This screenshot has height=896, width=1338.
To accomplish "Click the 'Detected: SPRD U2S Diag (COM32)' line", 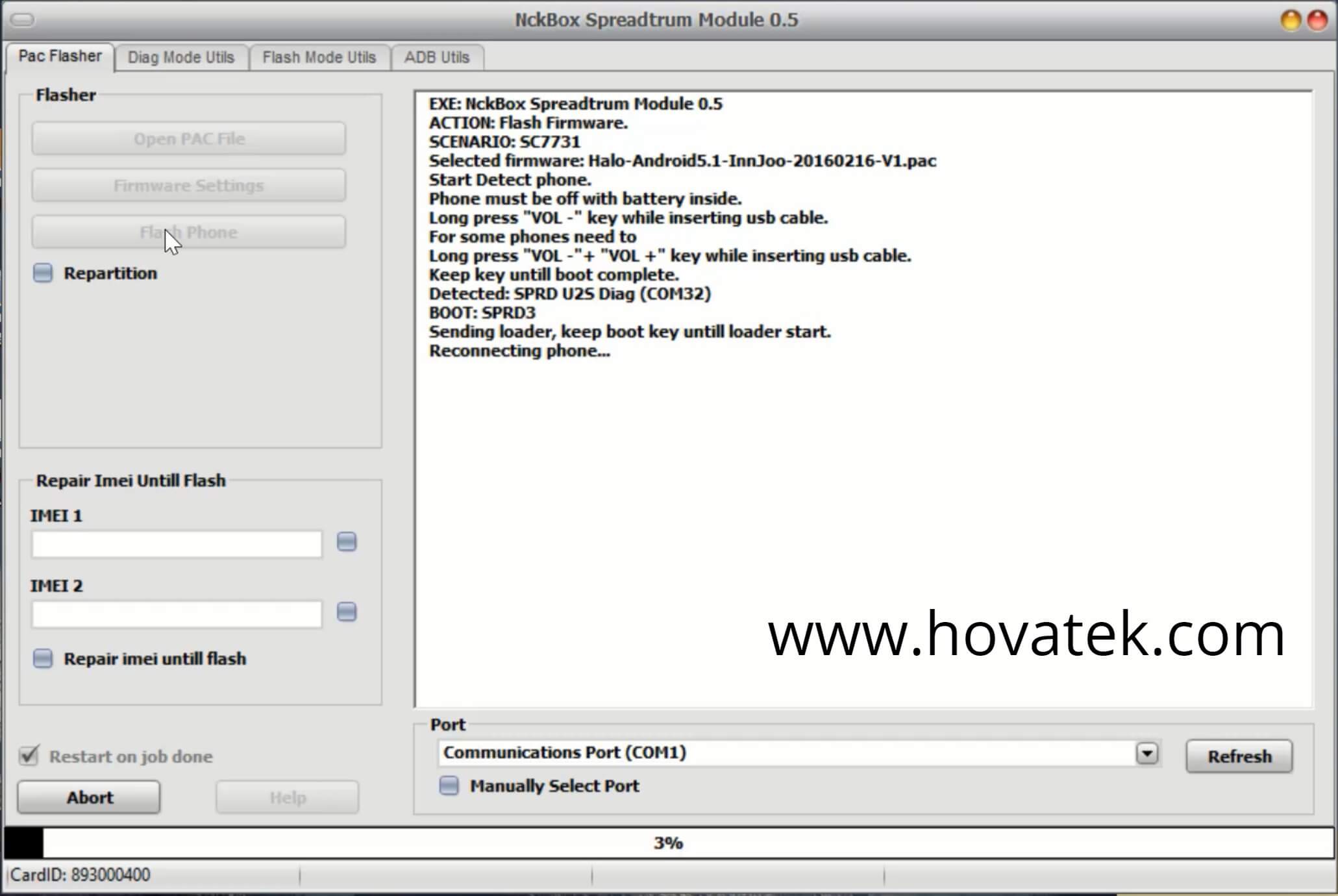I will (570, 293).
